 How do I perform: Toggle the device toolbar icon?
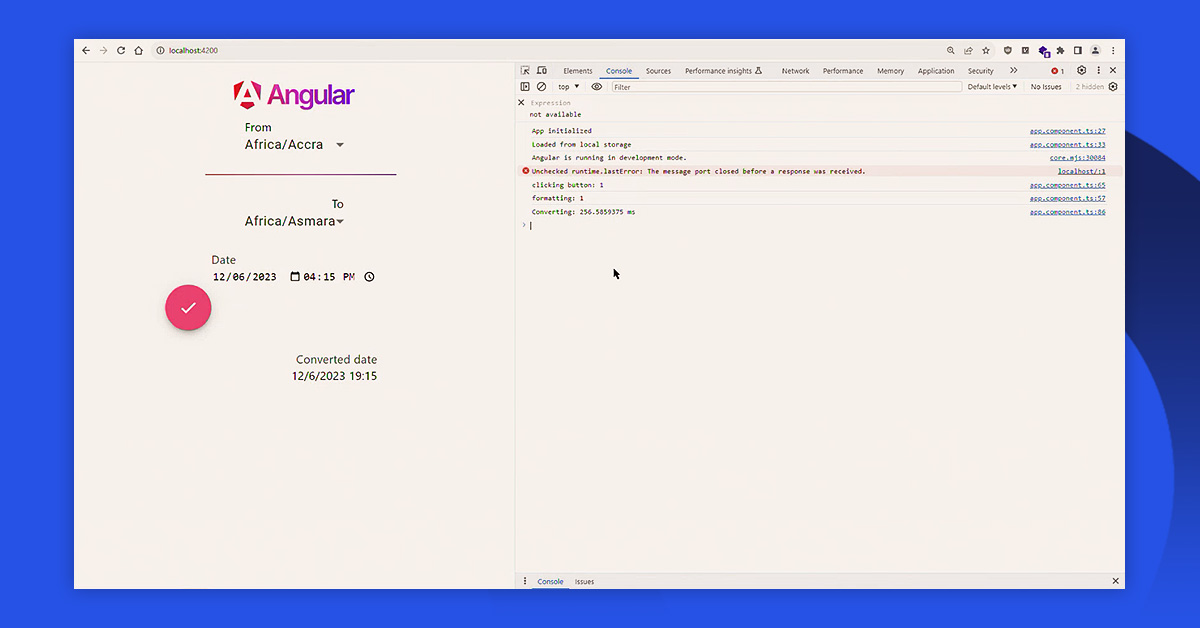[542, 71]
